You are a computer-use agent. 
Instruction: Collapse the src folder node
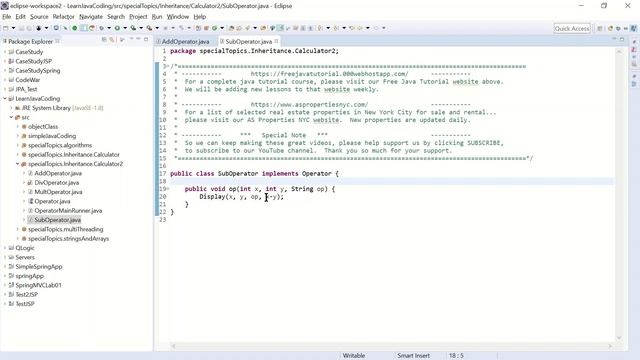pyautogui.click(x=11, y=117)
